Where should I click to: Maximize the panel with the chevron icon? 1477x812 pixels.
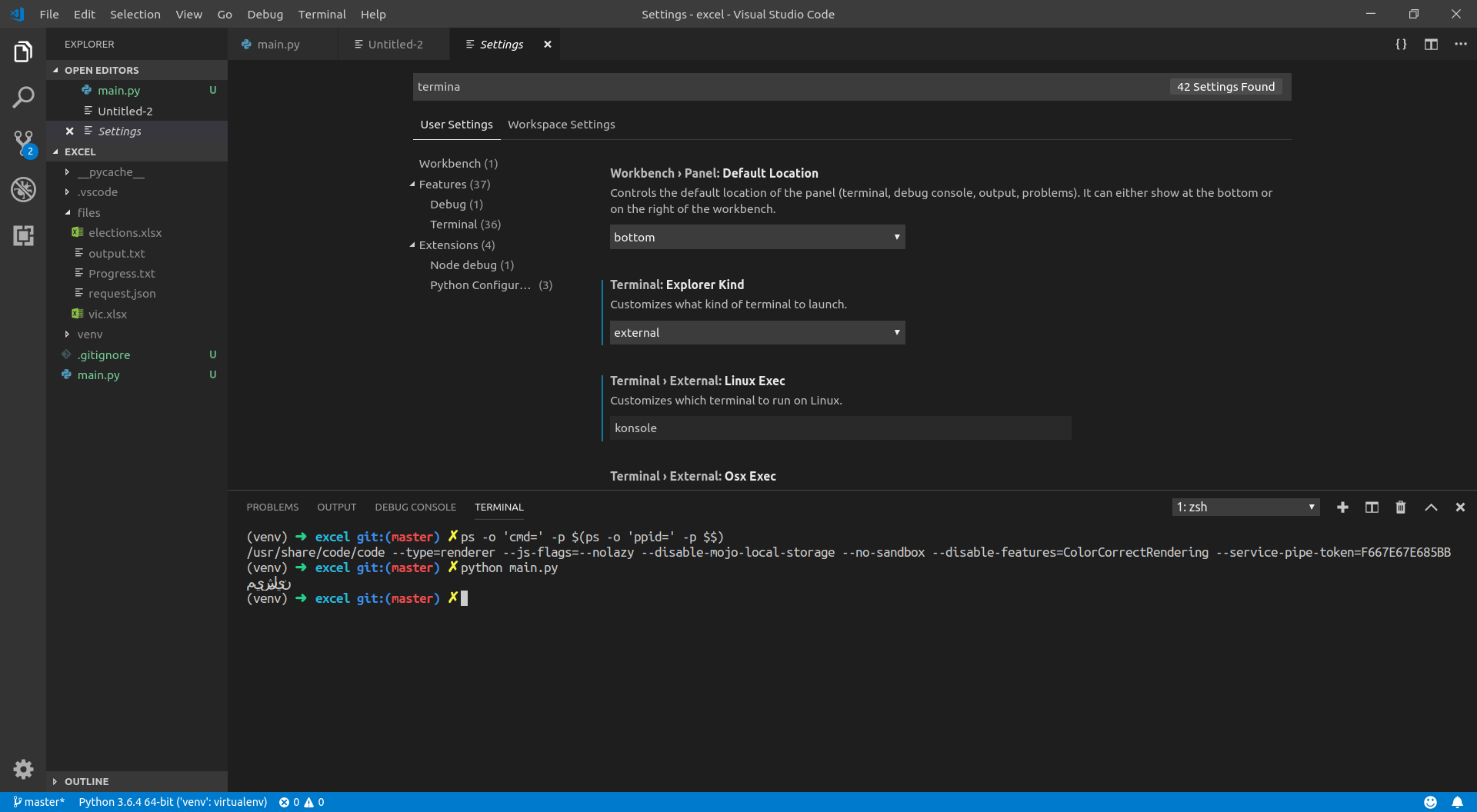pos(1431,507)
